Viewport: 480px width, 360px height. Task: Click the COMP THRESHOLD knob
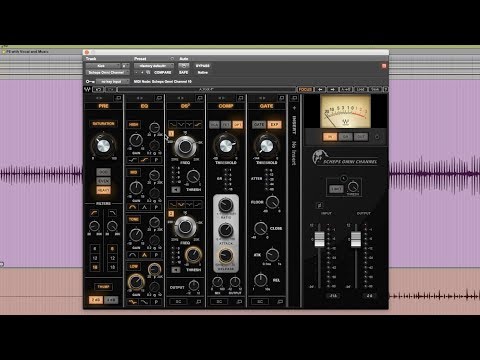[226, 145]
